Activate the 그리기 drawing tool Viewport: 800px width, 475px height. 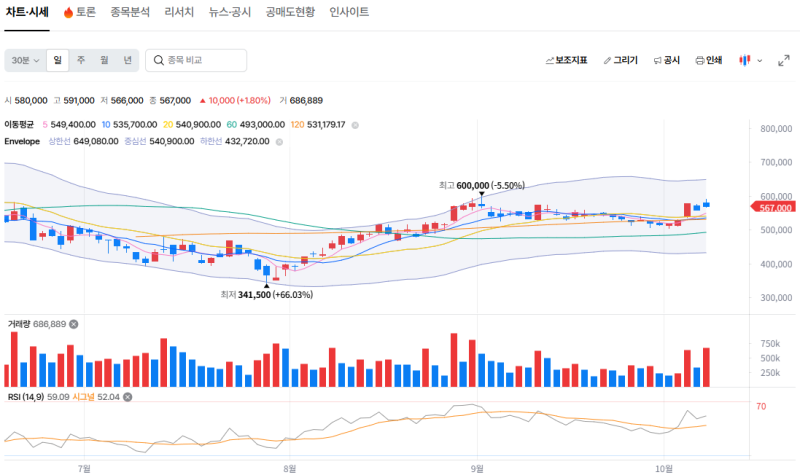pos(620,60)
